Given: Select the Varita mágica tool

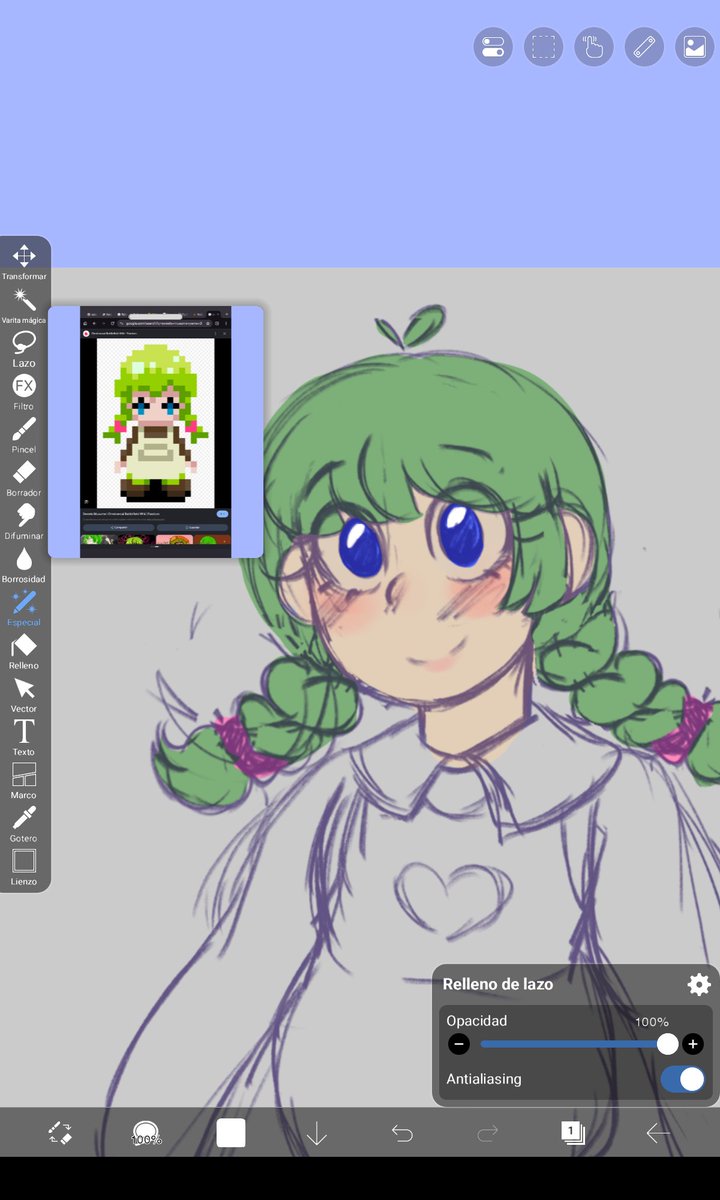Looking at the screenshot, I should point(24,306).
